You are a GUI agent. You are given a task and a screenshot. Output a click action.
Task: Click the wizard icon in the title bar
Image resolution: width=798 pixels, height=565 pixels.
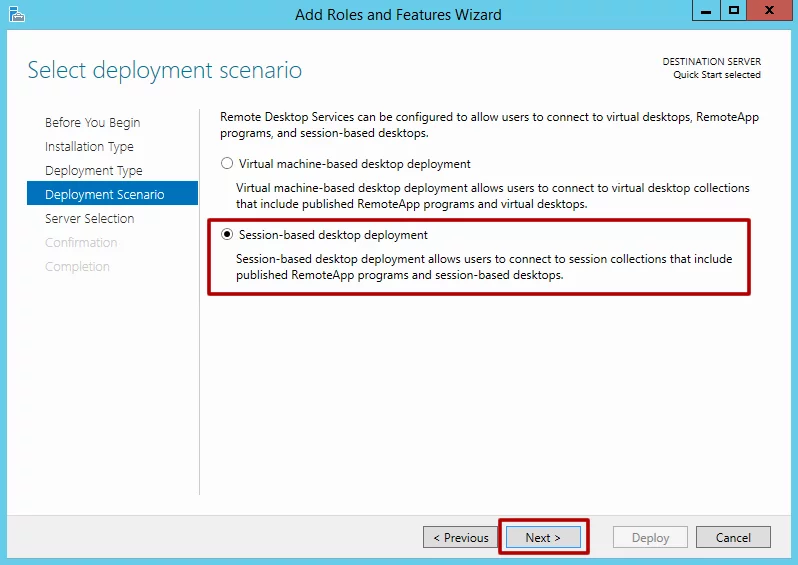pyautogui.click(x=16, y=13)
